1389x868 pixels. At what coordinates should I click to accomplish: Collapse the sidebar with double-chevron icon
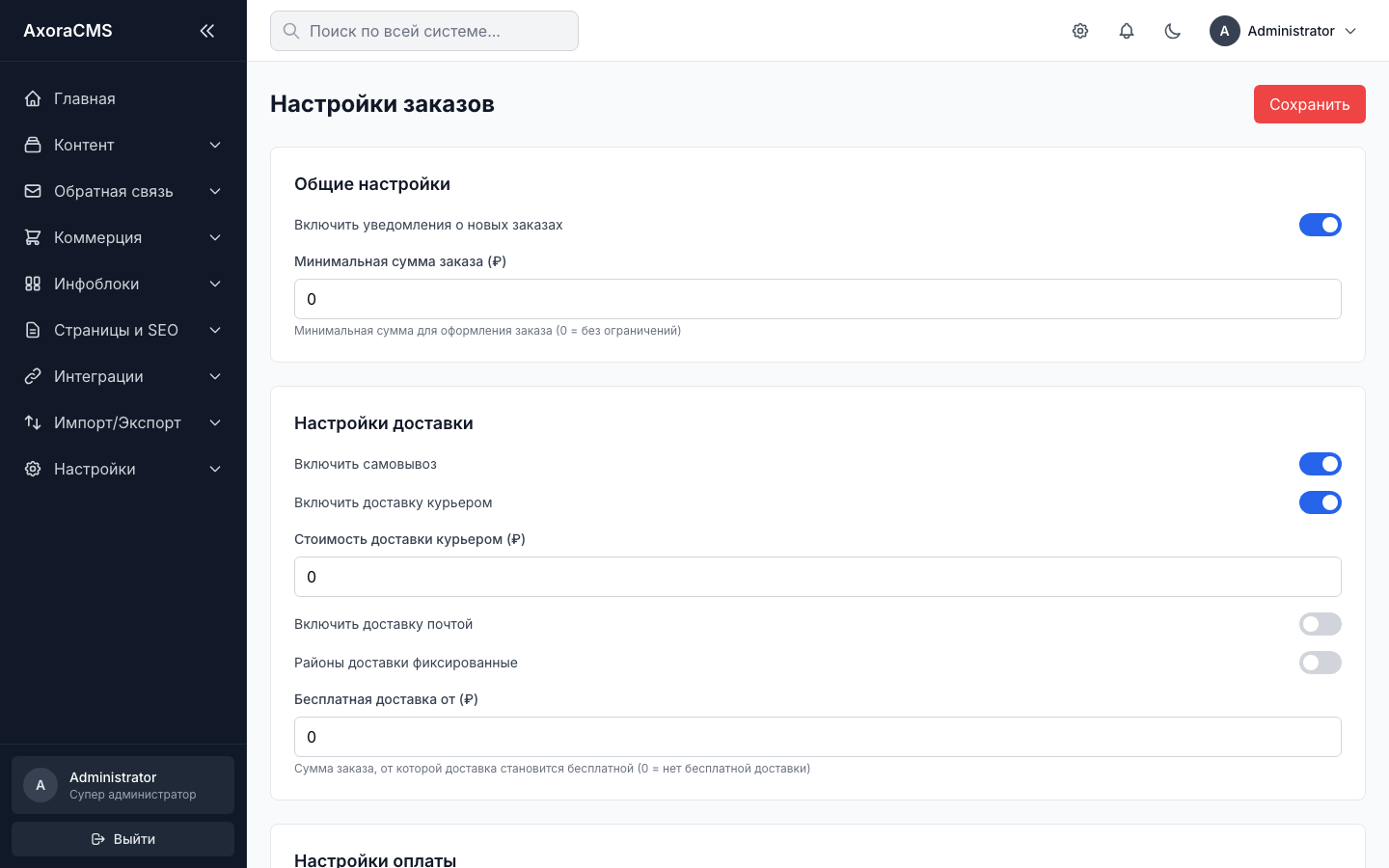(206, 31)
